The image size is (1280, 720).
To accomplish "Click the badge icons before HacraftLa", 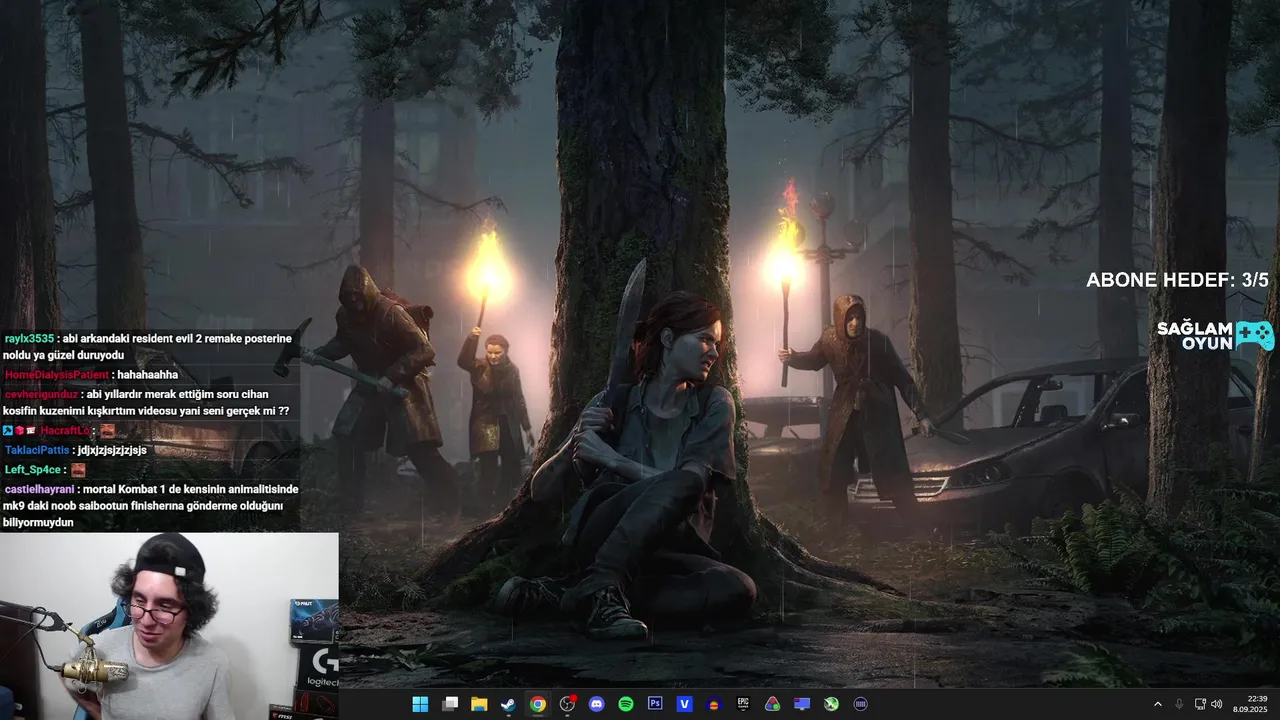I will coord(20,430).
